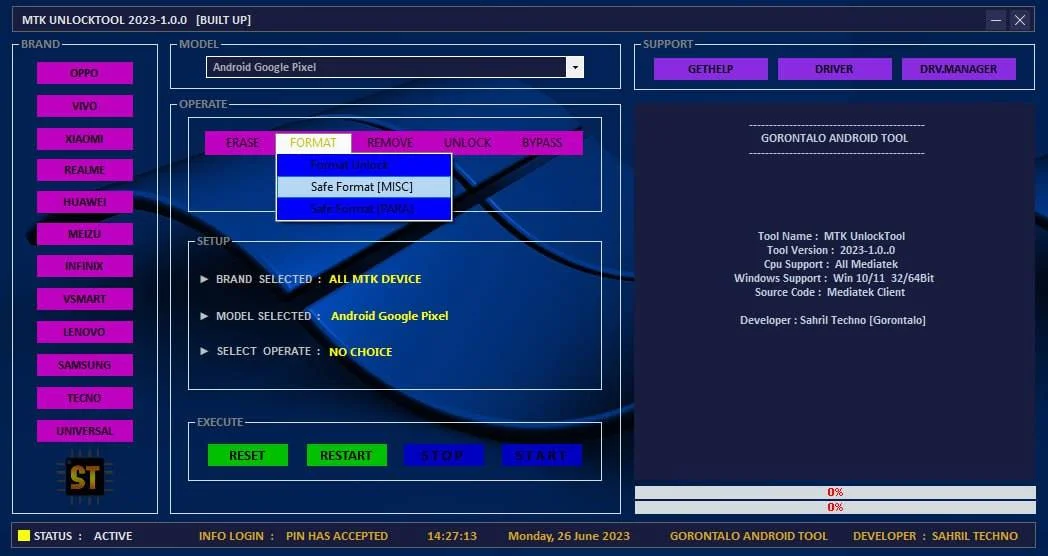Image resolution: width=1048 pixels, height=556 pixels.
Task: Choose the LENOVO brand button
Action: 84,331
